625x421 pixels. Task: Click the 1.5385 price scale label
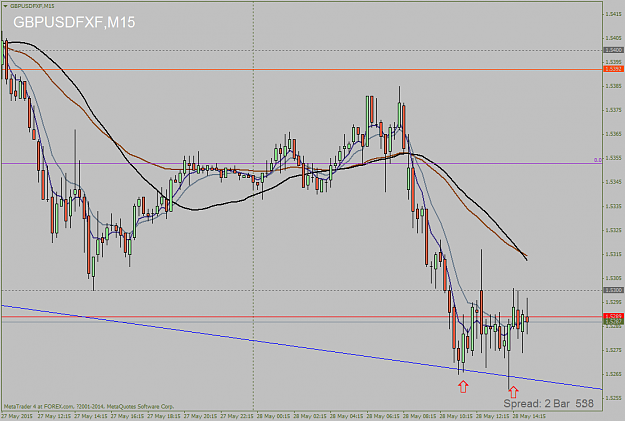coord(613,86)
